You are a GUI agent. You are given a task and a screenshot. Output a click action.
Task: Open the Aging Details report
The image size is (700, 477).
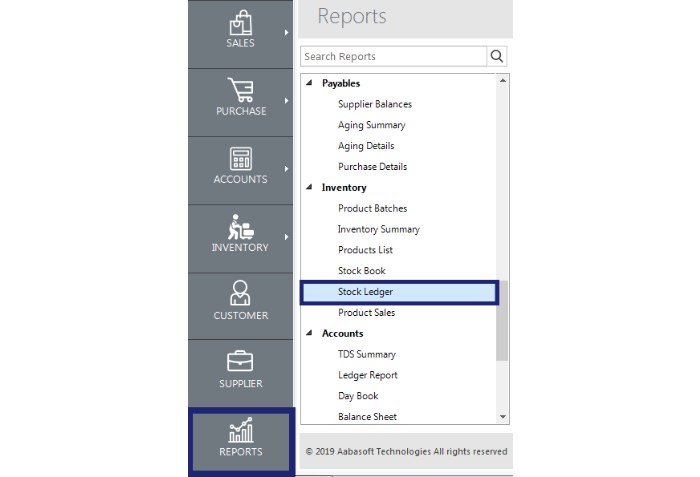click(x=366, y=146)
